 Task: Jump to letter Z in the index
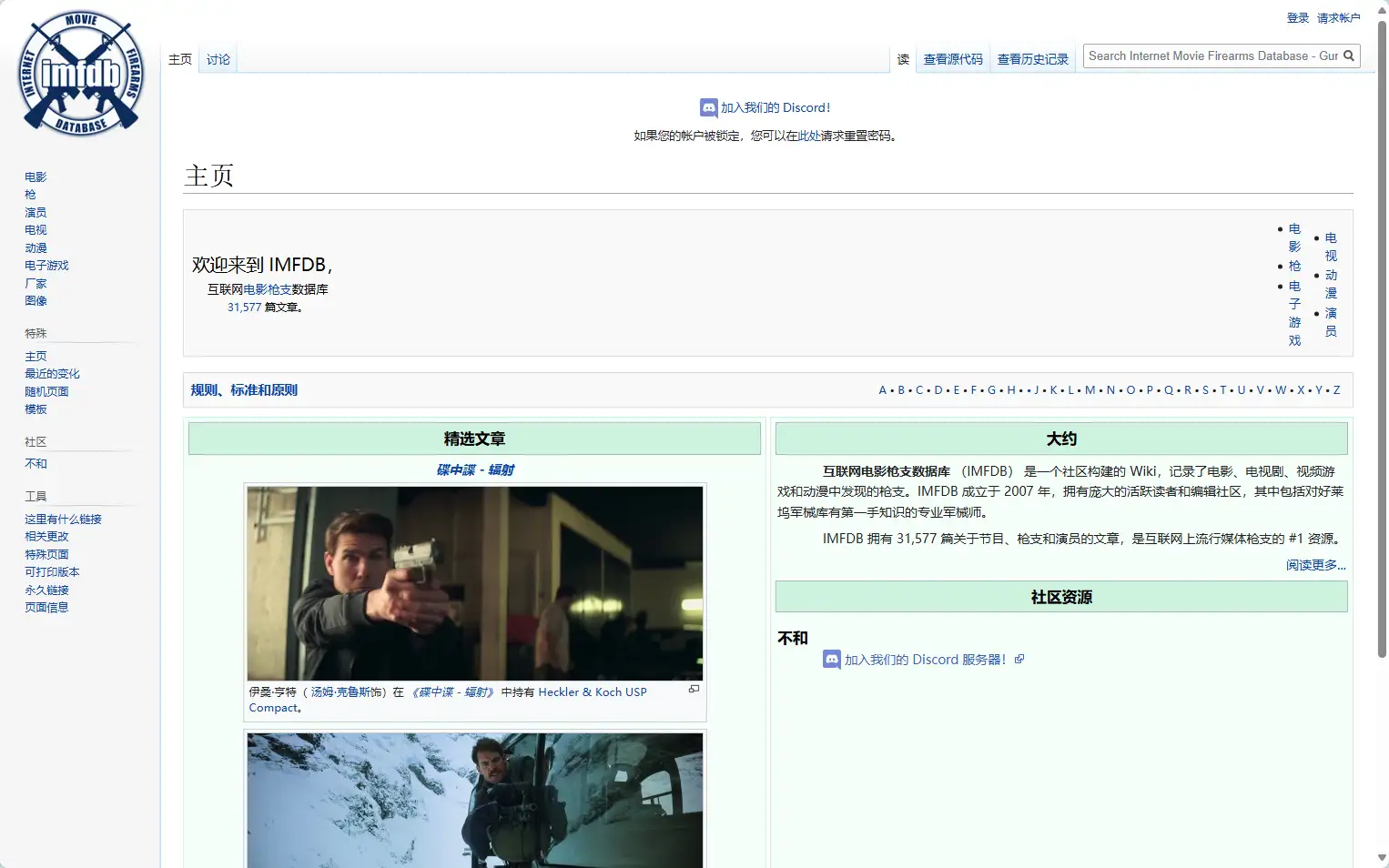[1336, 390]
